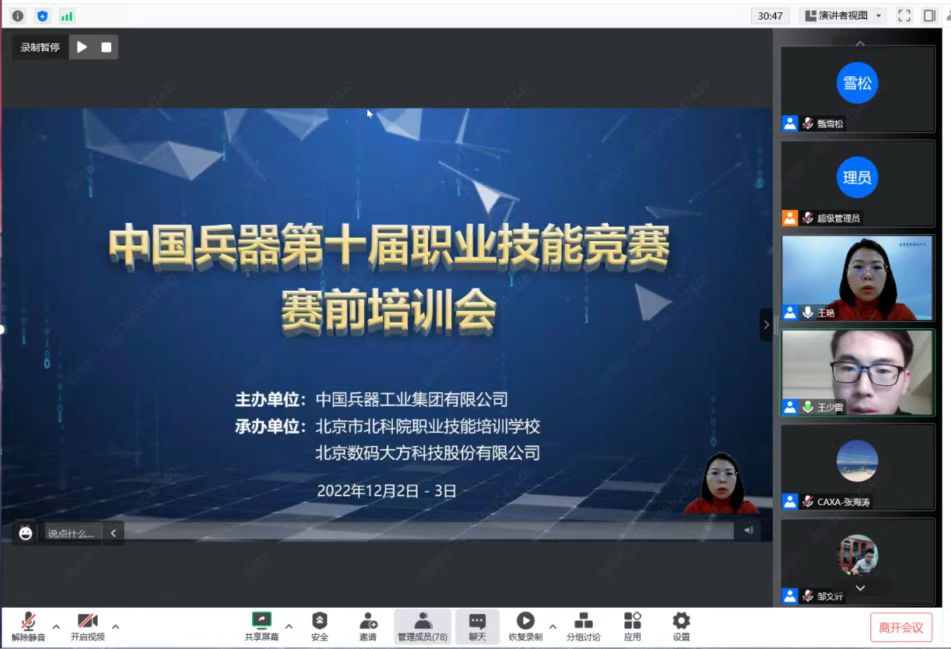Open 管理成员(78) participants panel

click(x=422, y=625)
